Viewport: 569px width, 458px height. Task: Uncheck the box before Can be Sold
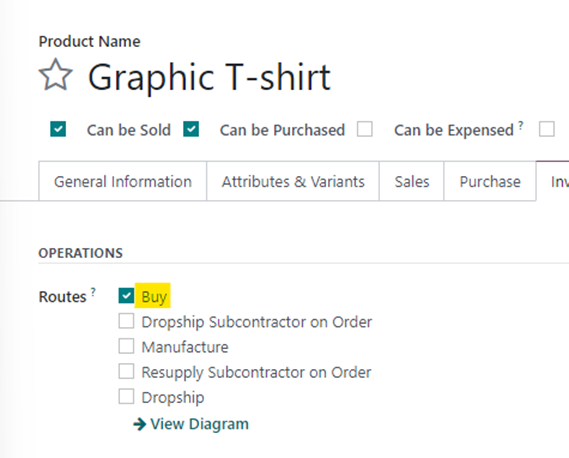[58, 129]
